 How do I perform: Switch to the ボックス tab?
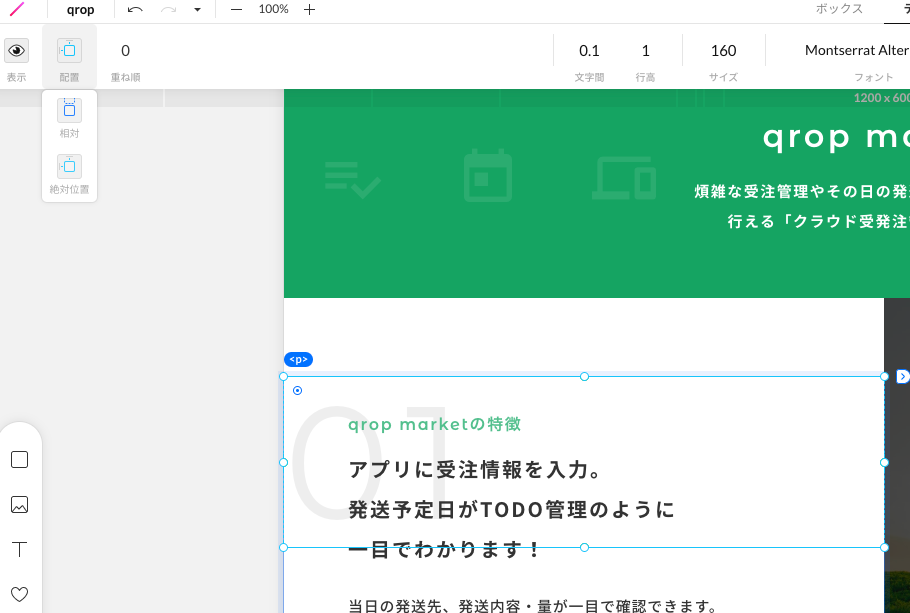839,9
